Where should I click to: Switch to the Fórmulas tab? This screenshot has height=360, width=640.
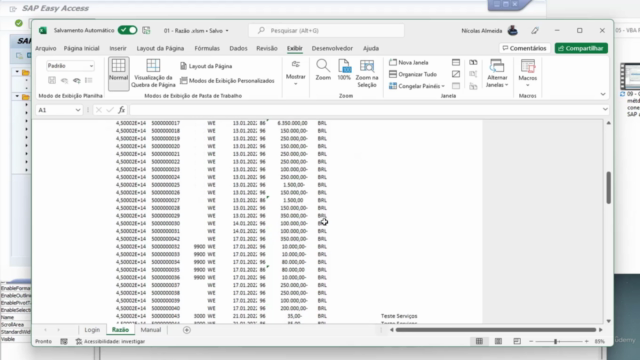(x=207, y=48)
